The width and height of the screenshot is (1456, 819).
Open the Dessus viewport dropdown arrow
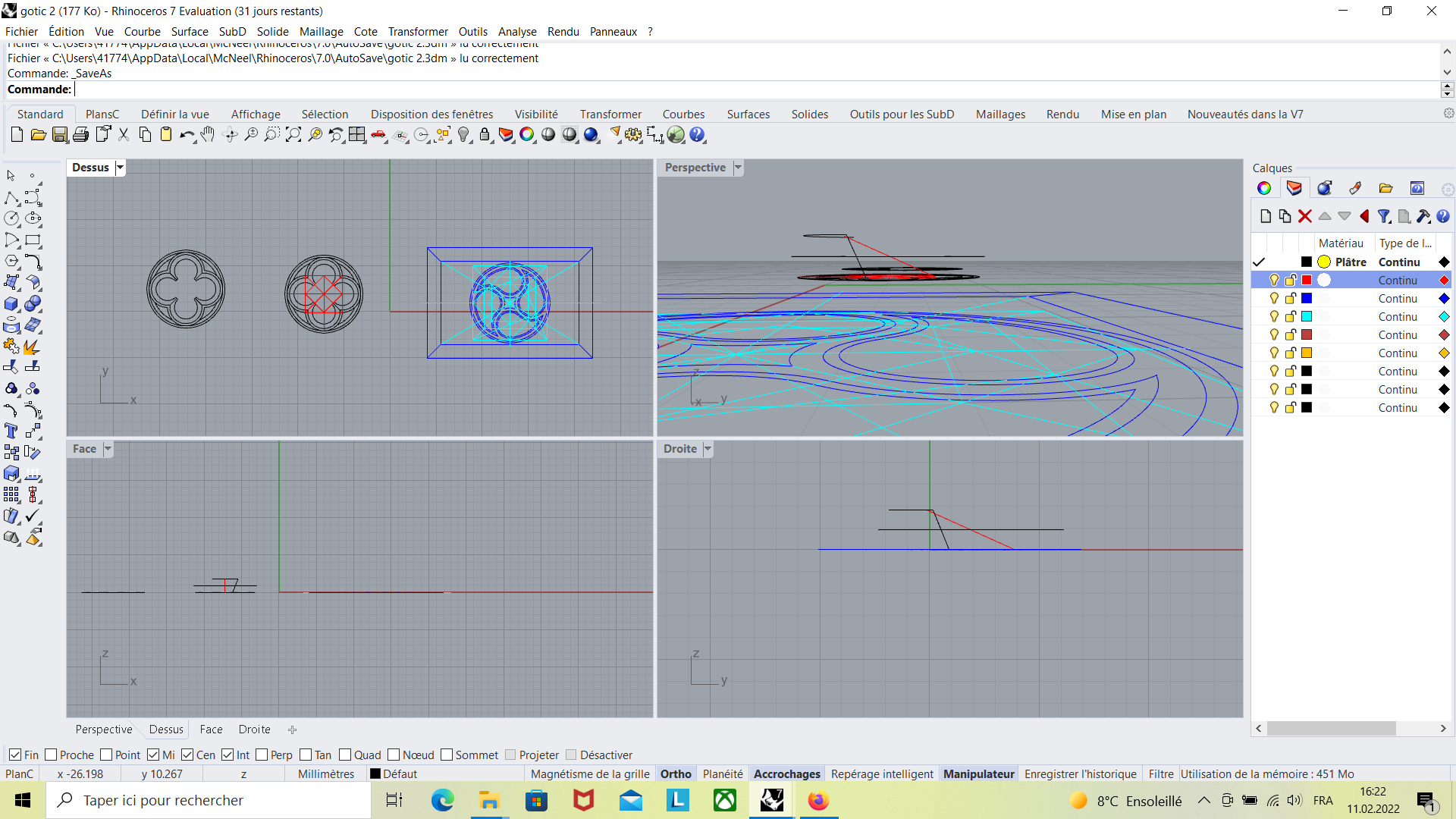click(x=120, y=168)
